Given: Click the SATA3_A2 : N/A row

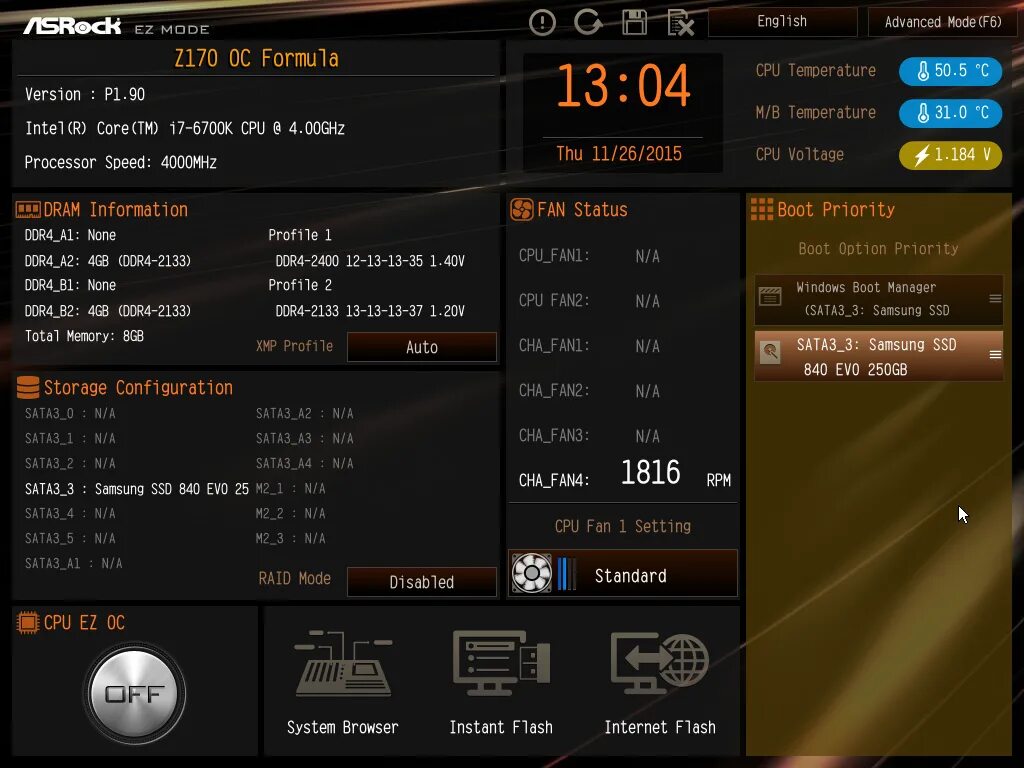Looking at the screenshot, I should (x=304, y=413).
